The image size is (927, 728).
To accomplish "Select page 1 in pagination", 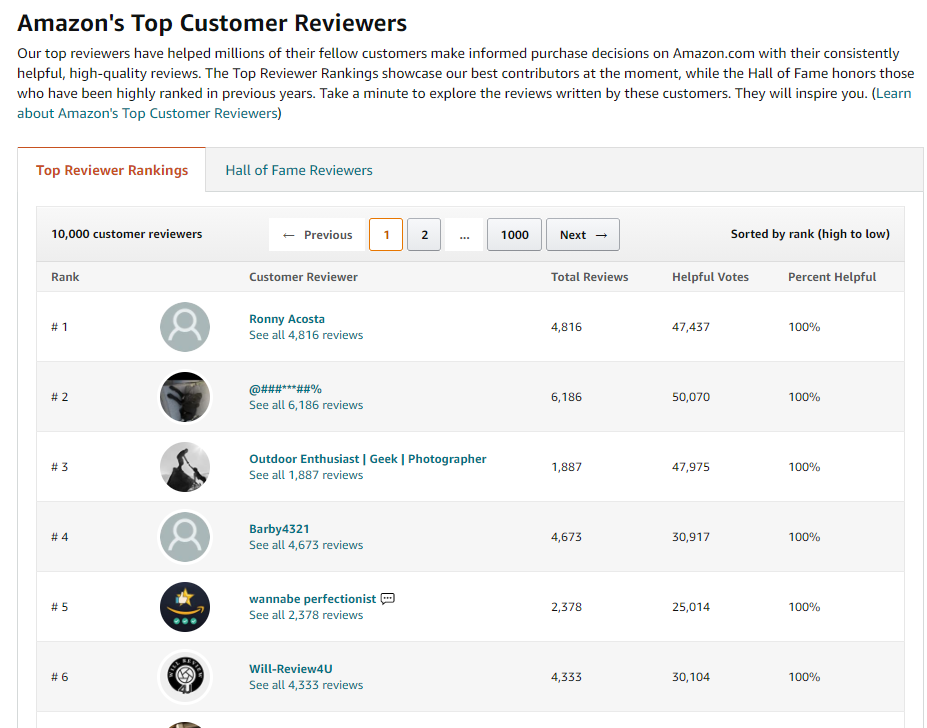I will click(386, 235).
